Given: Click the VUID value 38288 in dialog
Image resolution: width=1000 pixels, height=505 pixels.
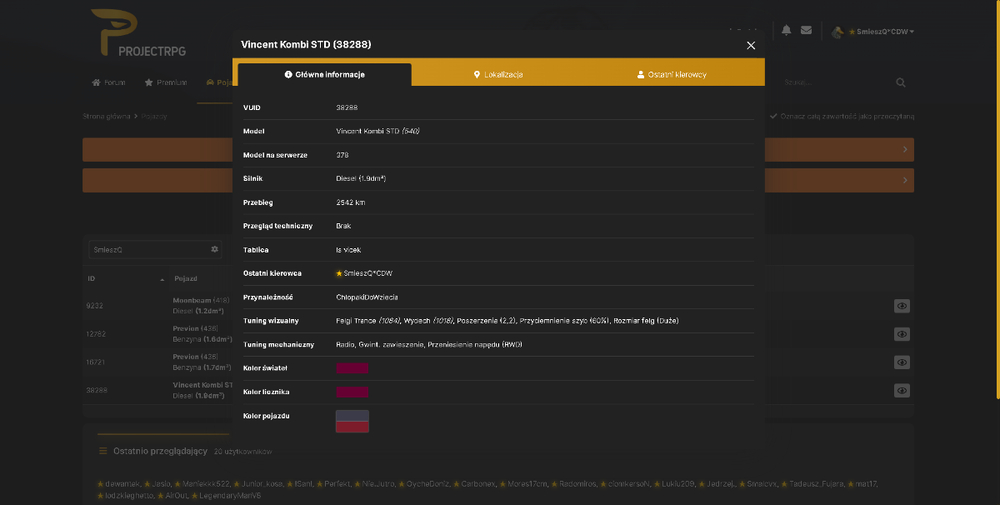Looking at the screenshot, I should [347, 108].
